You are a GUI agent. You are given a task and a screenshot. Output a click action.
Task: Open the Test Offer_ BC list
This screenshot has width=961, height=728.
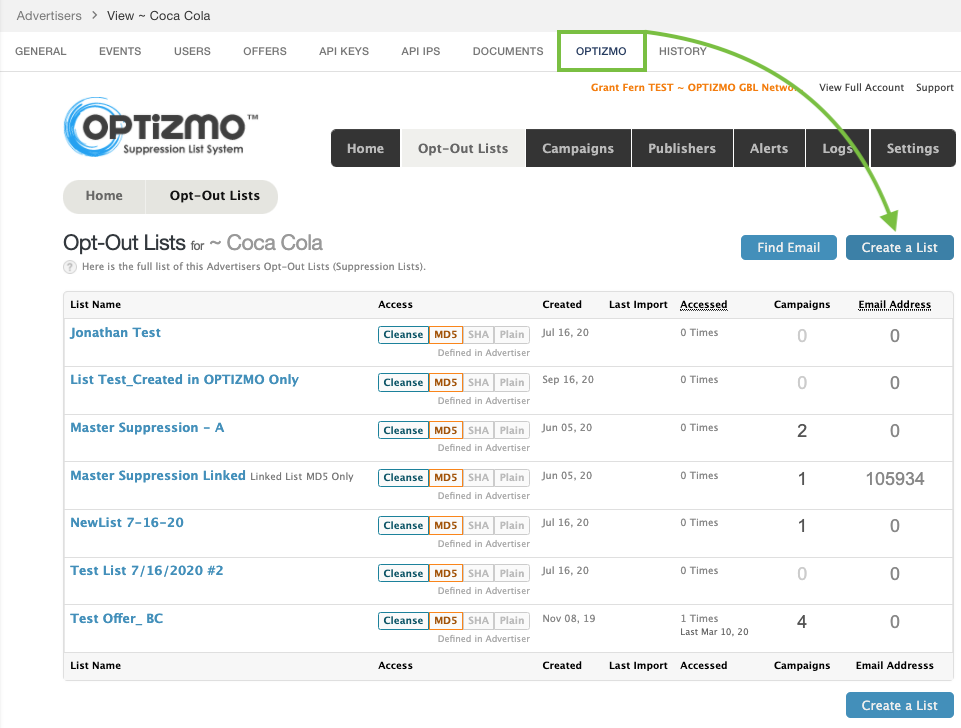(x=116, y=618)
